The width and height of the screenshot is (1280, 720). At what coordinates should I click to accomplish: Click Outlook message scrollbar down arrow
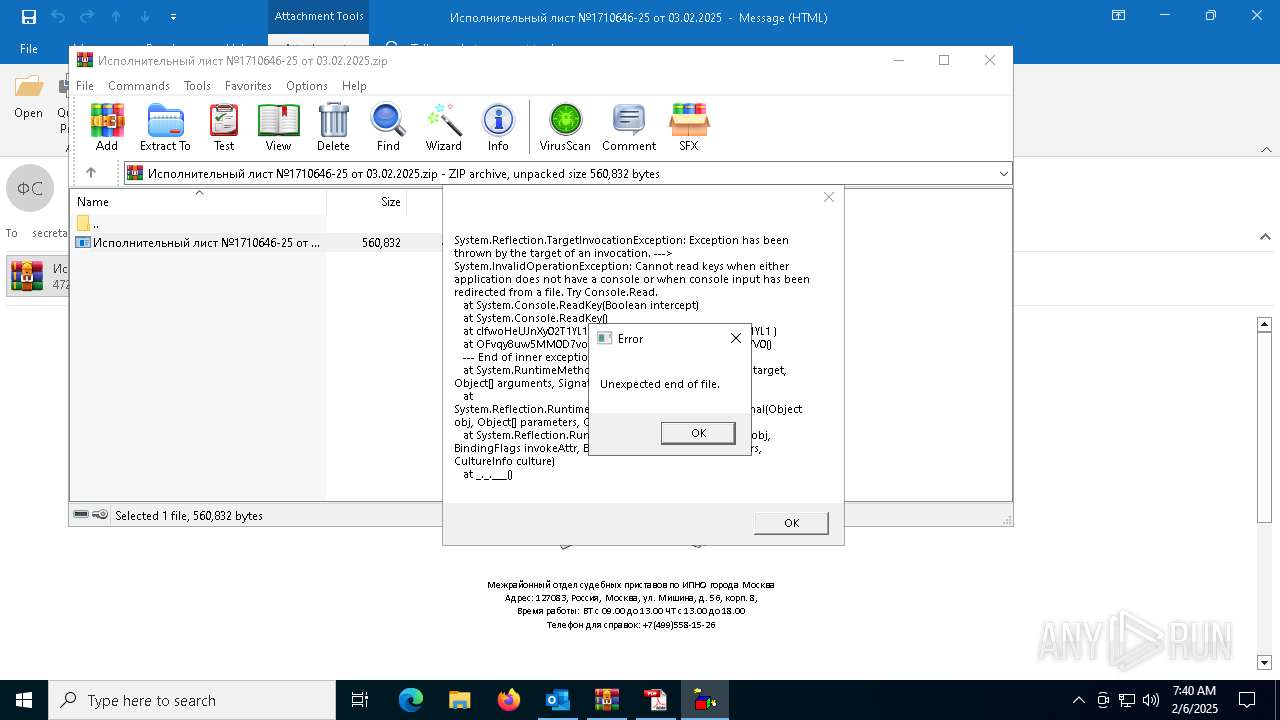1264,662
